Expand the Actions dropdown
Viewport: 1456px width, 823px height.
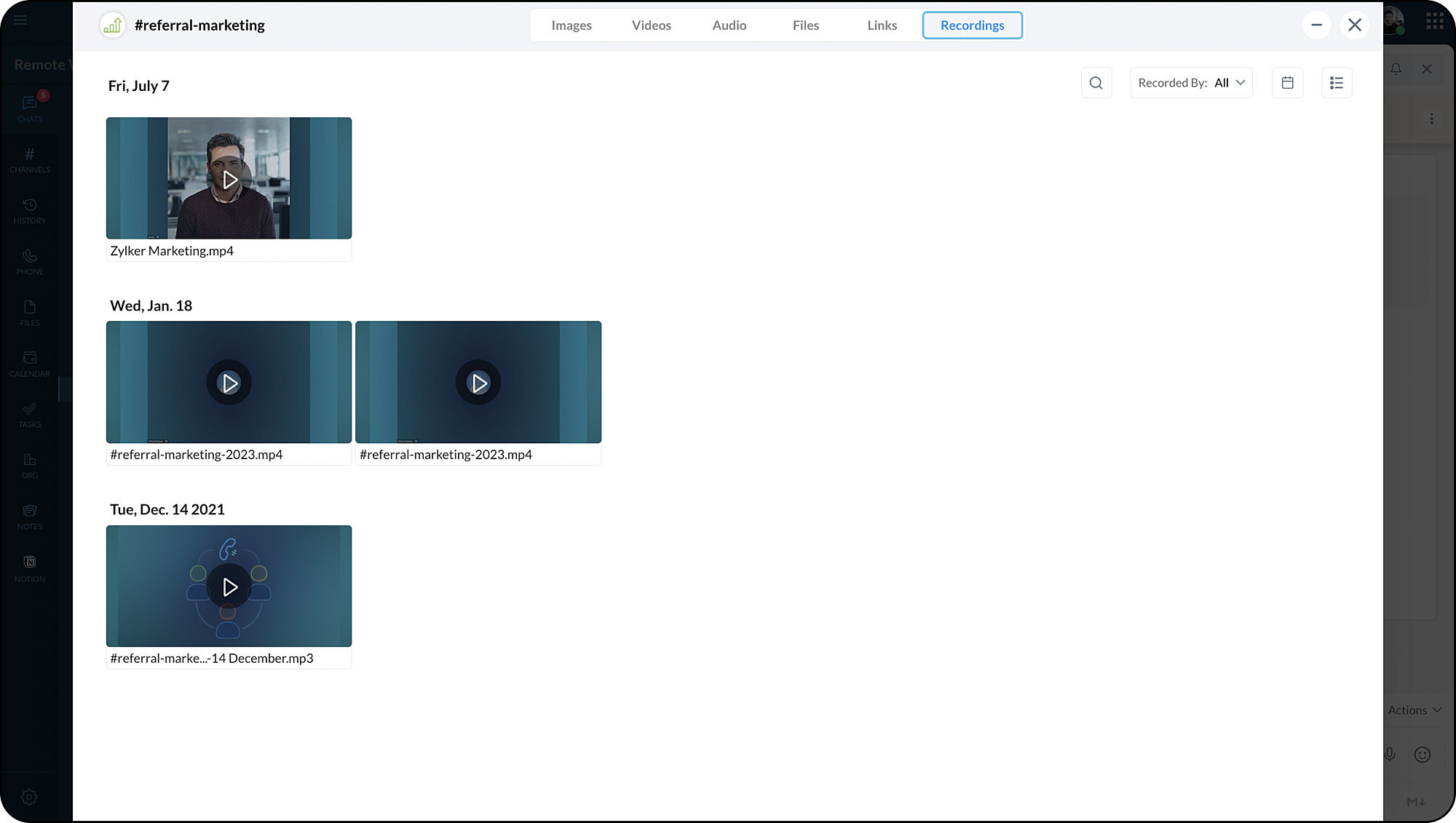[1414, 710]
